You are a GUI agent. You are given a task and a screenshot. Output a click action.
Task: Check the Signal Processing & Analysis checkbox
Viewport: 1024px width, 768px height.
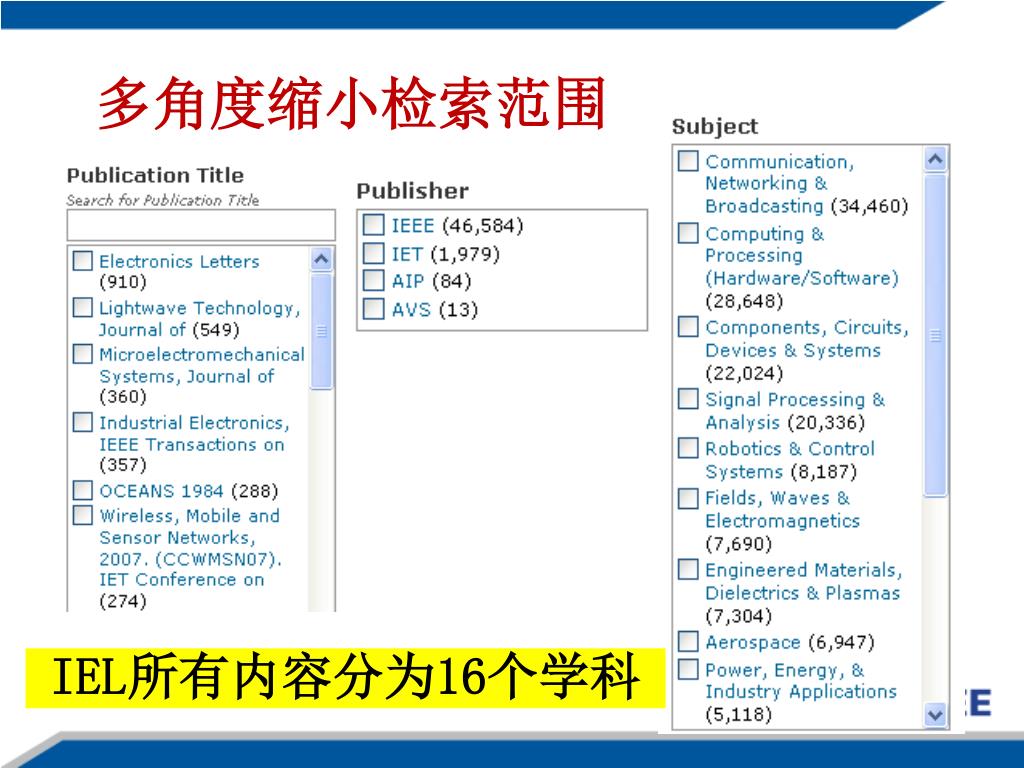click(x=688, y=398)
